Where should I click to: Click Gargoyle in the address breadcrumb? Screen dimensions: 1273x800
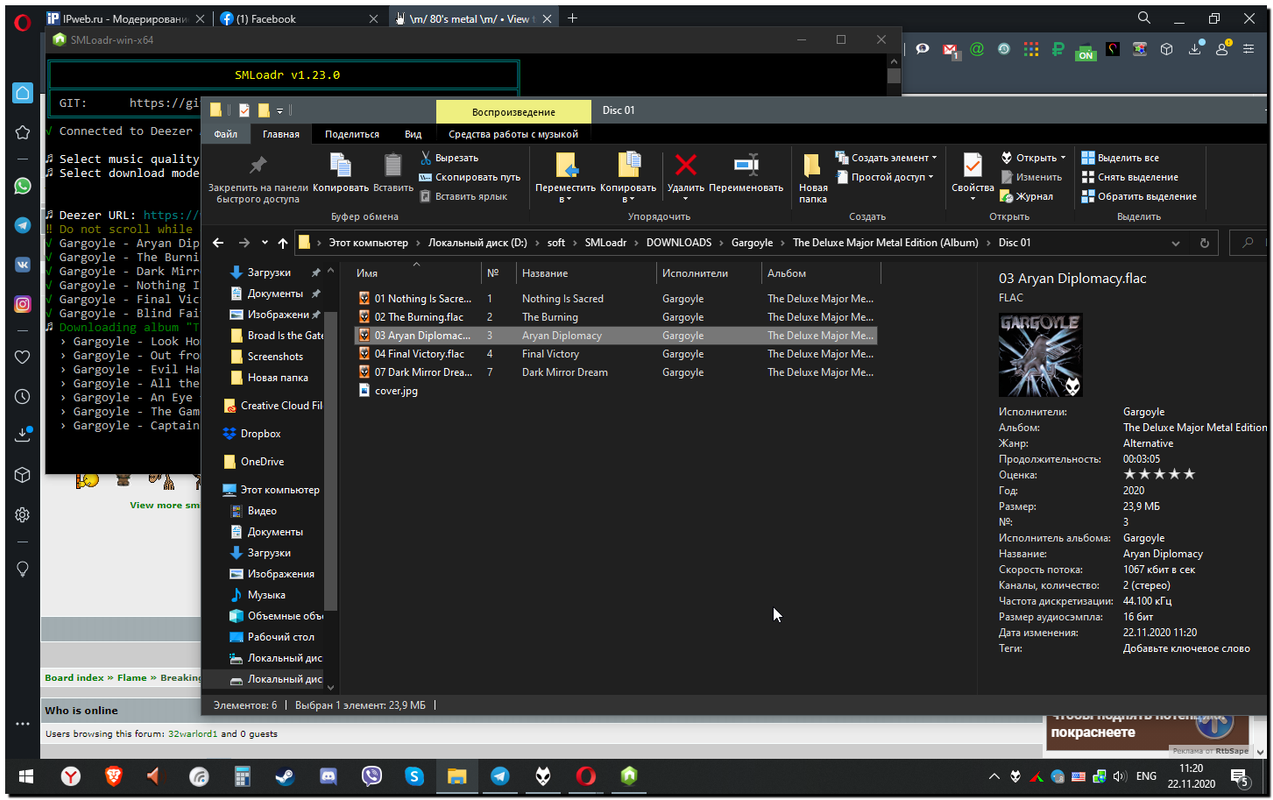[751, 242]
